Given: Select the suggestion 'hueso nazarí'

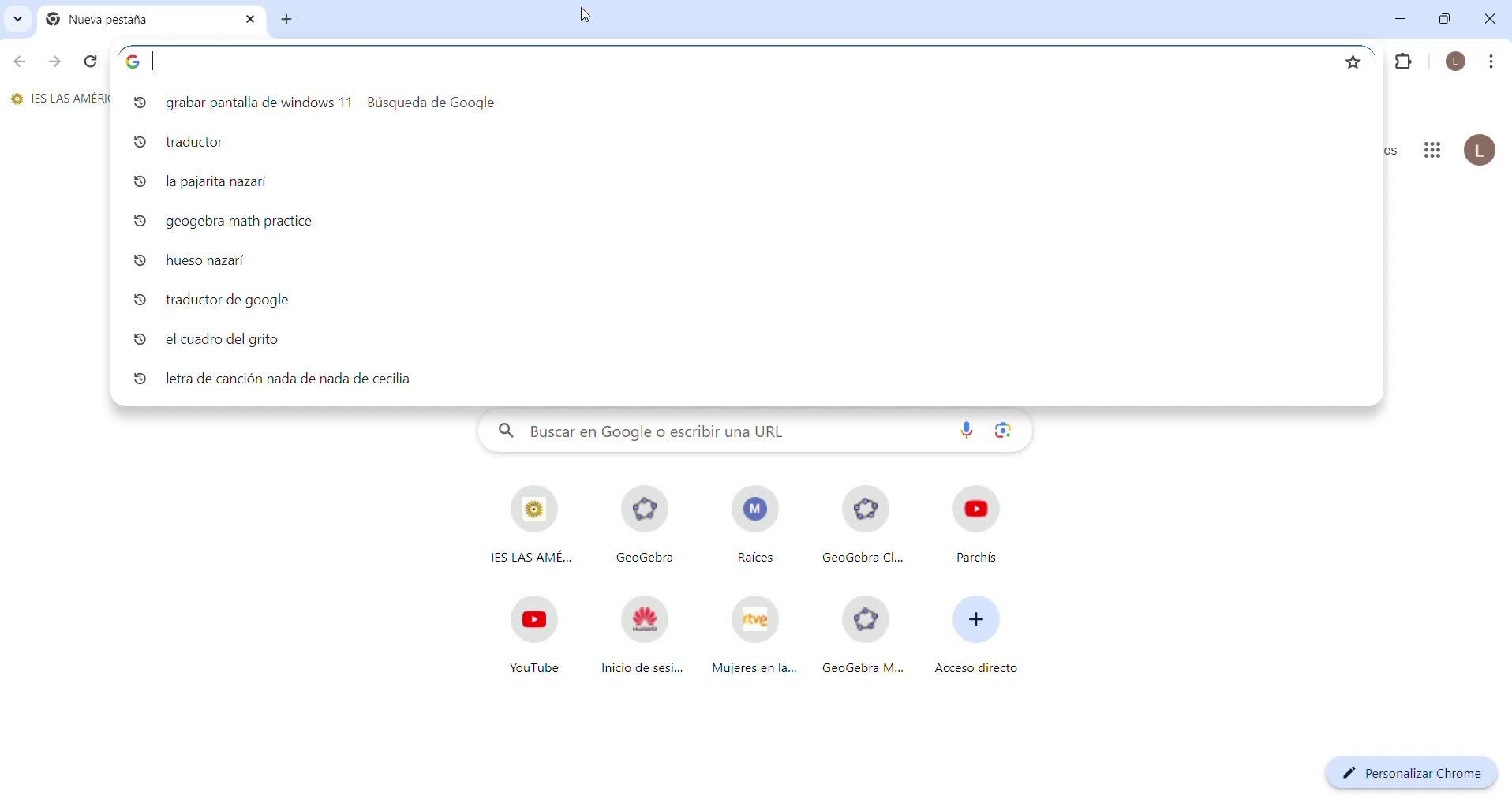Looking at the screenshot, I should point(747,261).
